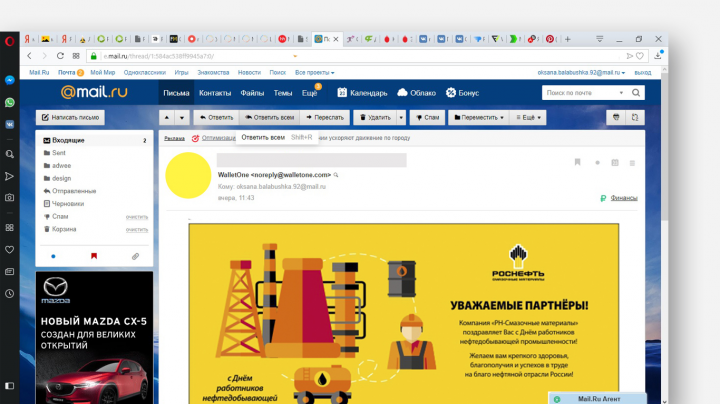Filter flagged letters with red flag
The width and height of the screenshot is (720, 404).
tap(94, 256)
